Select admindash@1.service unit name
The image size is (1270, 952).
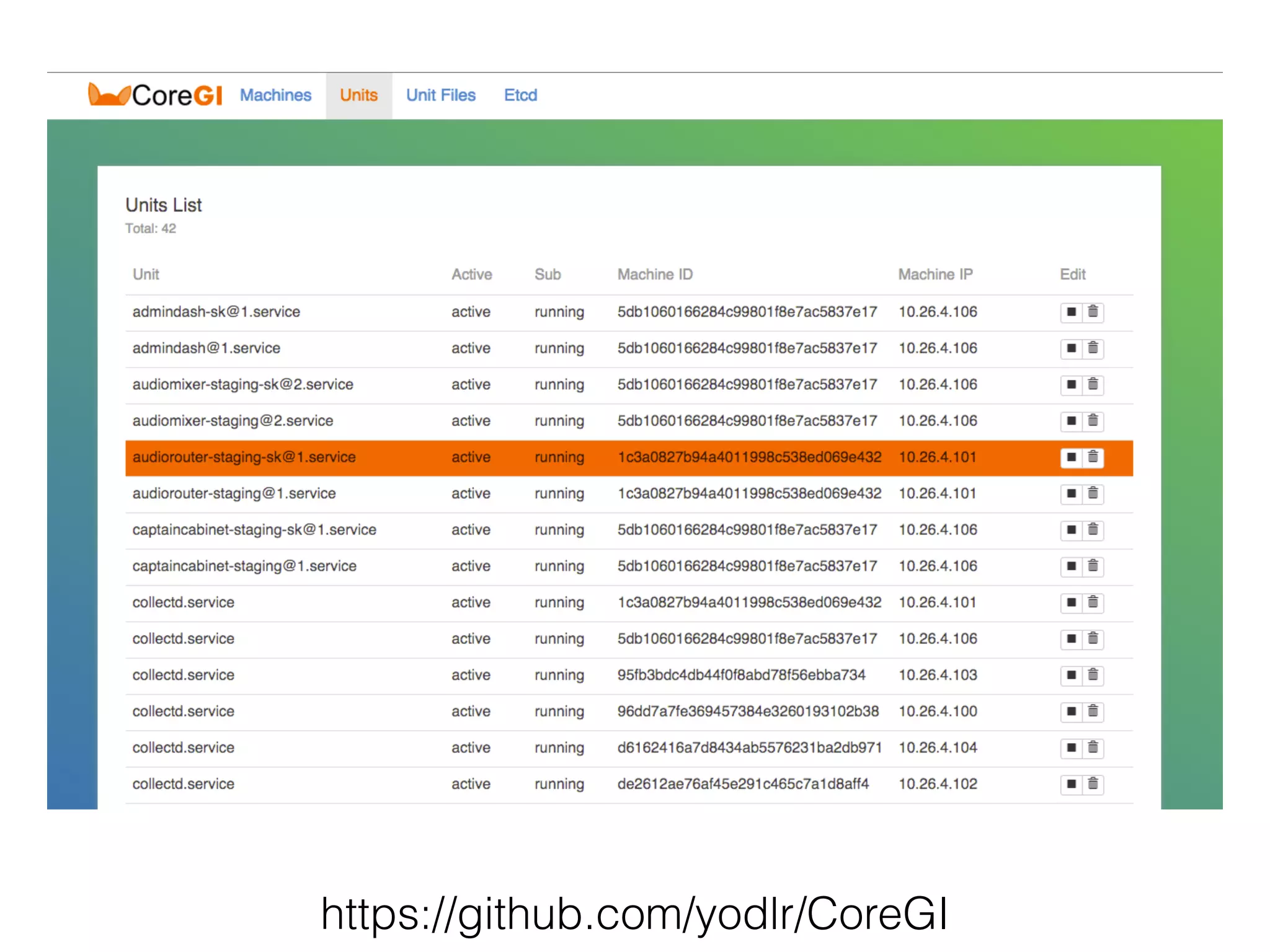coord(206,348)
